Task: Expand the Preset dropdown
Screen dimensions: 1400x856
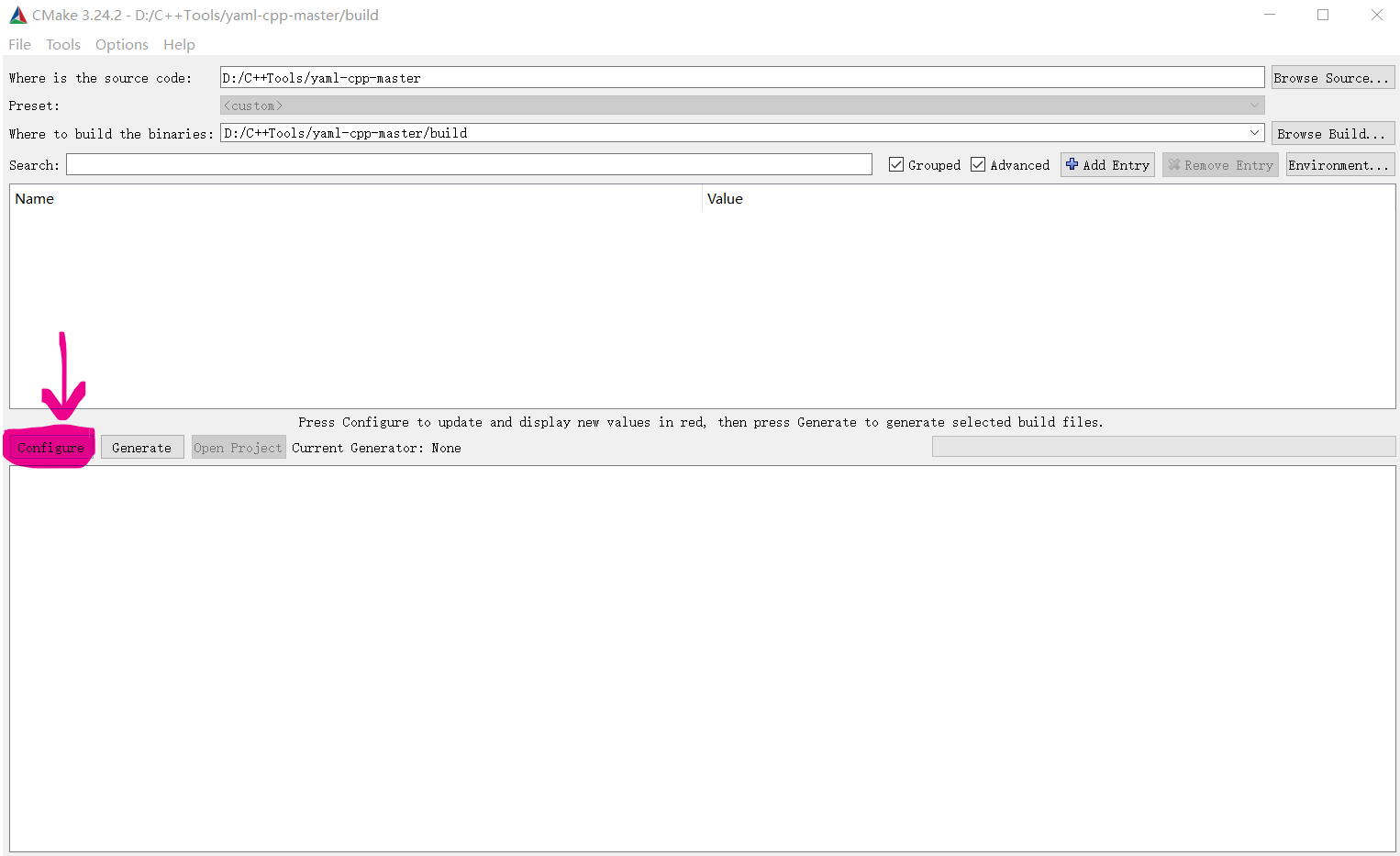Action: pyautogui.click(x=1254, y=105)
